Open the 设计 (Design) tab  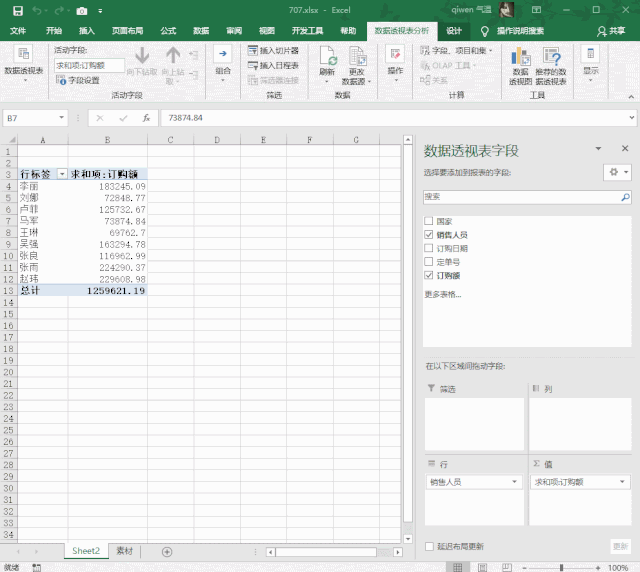tap(453, 31)
